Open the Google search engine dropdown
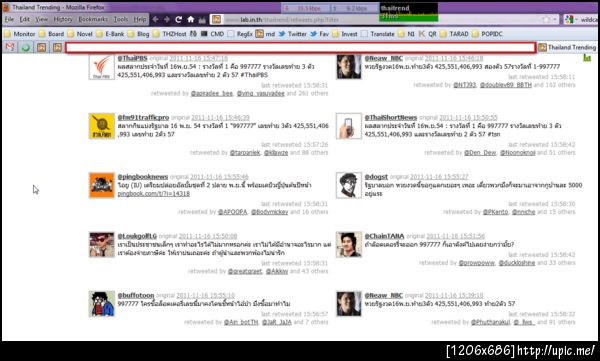Viewport: 600px width, 361px height. click(570, 19)
